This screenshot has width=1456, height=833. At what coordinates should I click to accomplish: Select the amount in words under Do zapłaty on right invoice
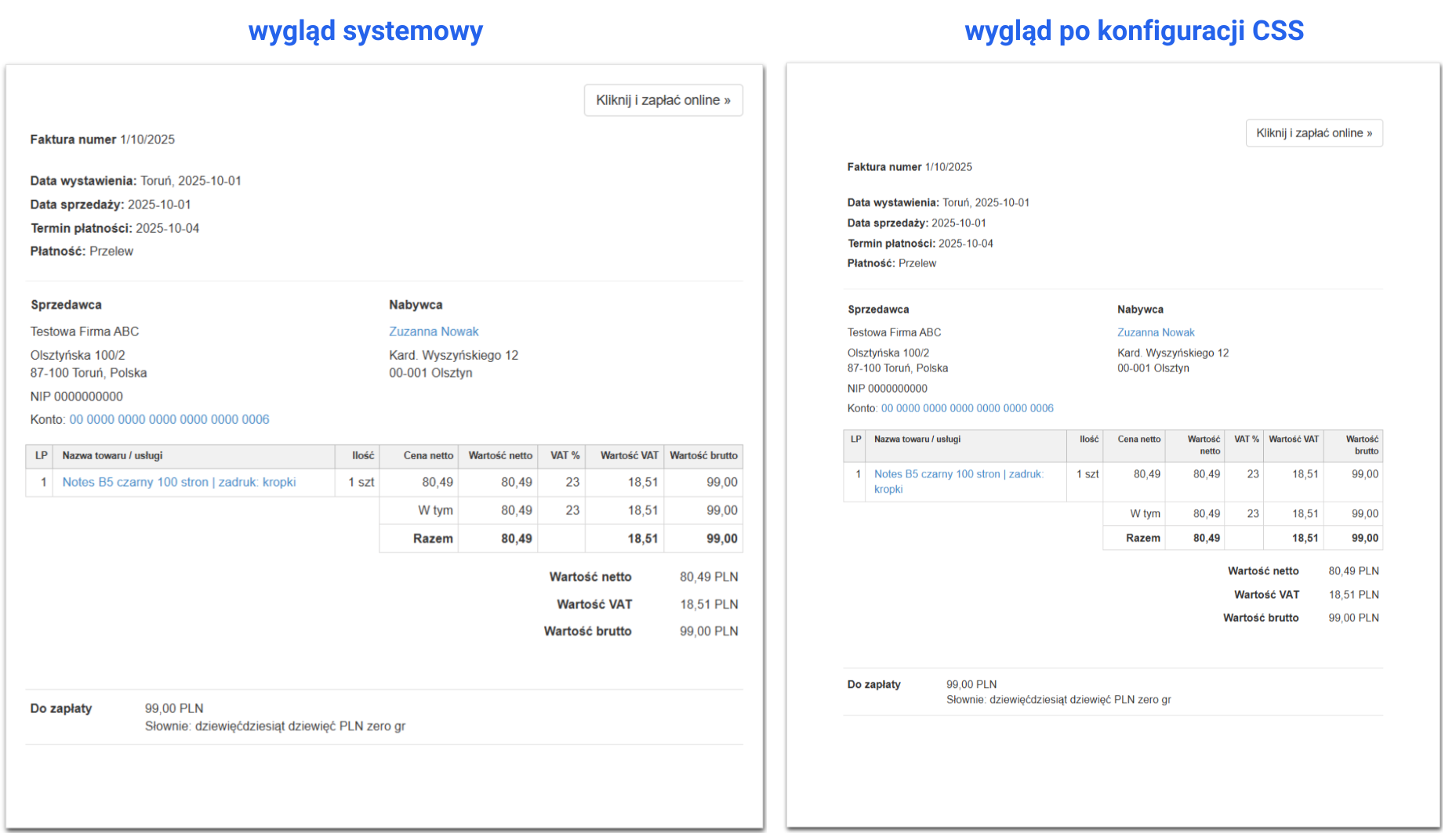coord(1058,699)
